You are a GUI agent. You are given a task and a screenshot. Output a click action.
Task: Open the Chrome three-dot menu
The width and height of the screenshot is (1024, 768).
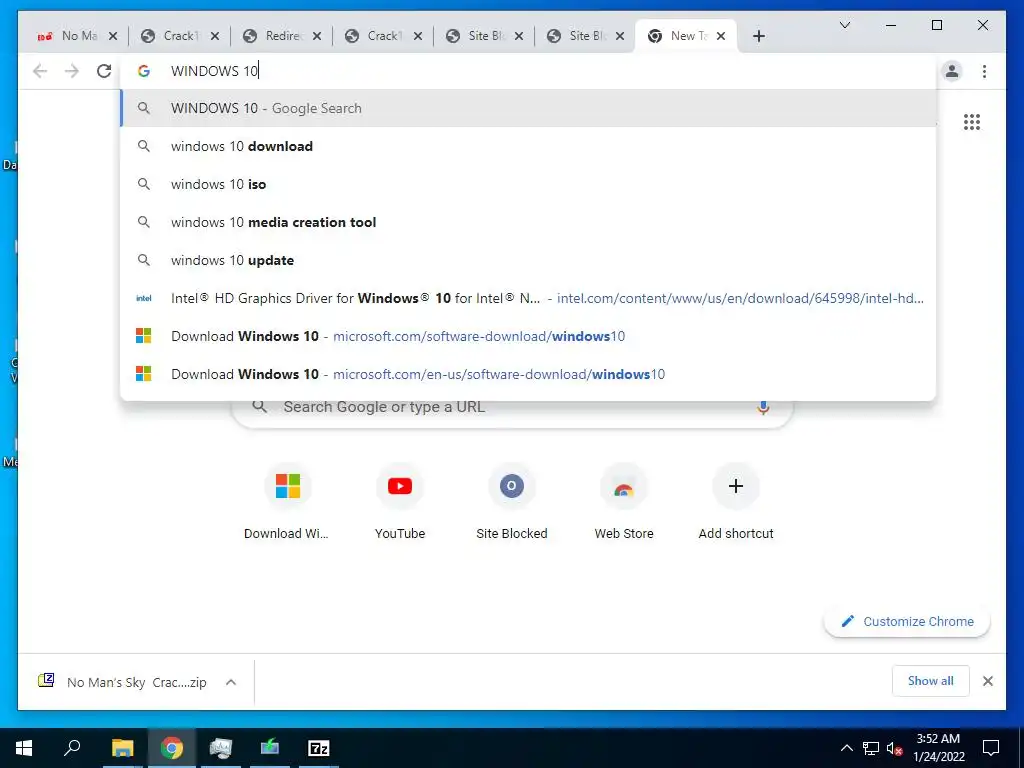(x=984, y=71)
